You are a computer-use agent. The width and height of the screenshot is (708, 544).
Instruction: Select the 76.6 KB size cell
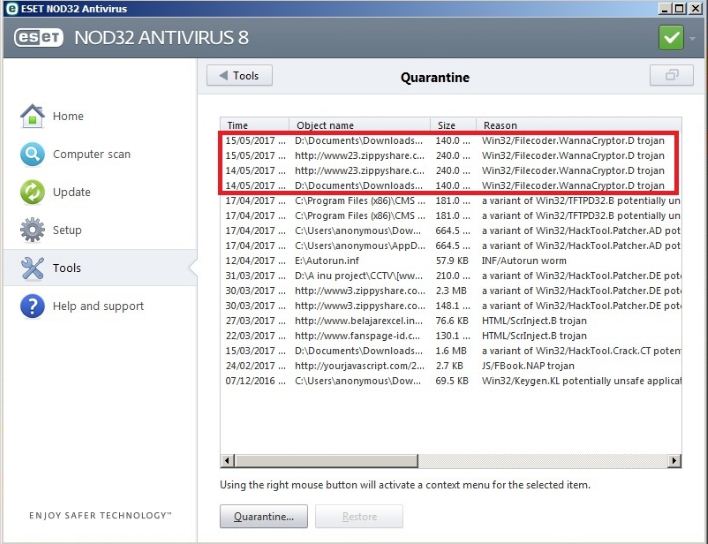452,321
